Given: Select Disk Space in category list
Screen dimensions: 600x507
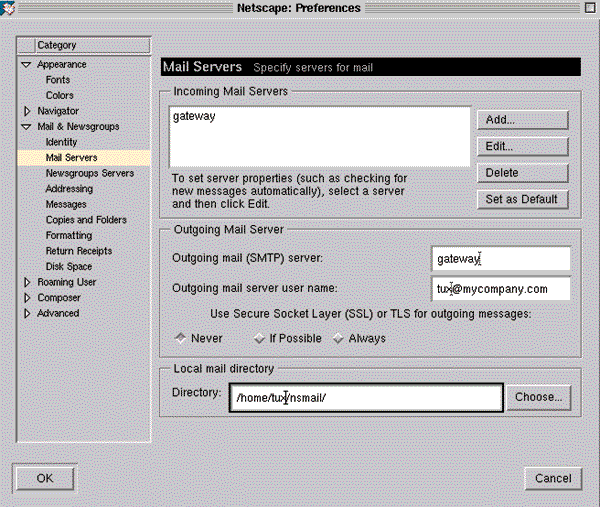Looking at the screenshot, I should [69, 266].
